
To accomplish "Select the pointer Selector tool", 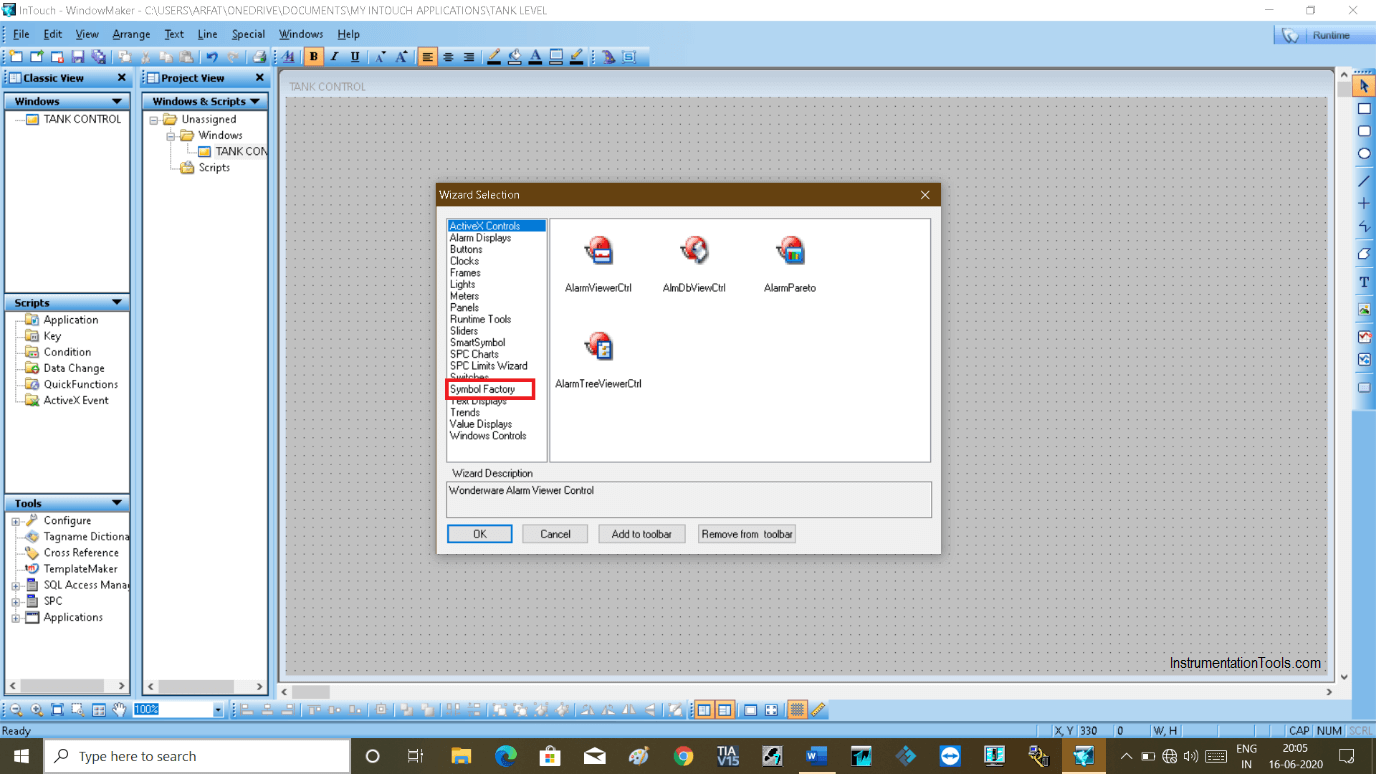I will [1364, 86].
